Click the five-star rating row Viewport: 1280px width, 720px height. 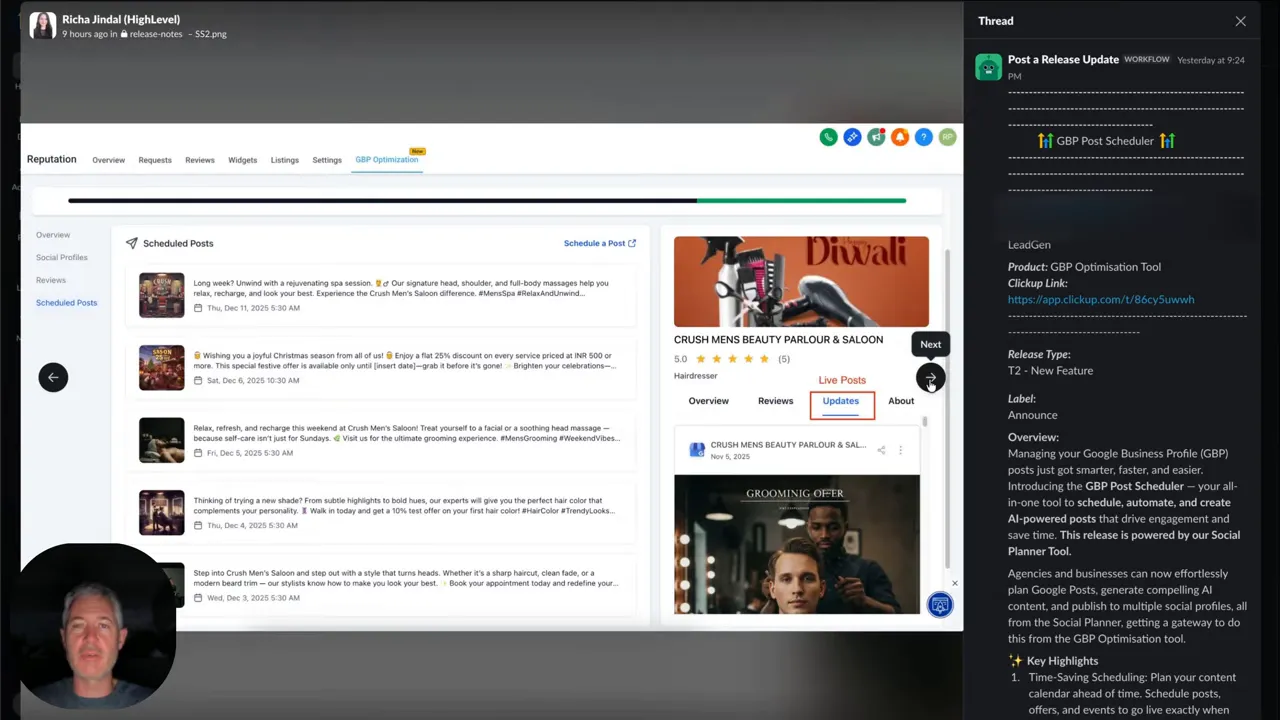tap(731, 359)
